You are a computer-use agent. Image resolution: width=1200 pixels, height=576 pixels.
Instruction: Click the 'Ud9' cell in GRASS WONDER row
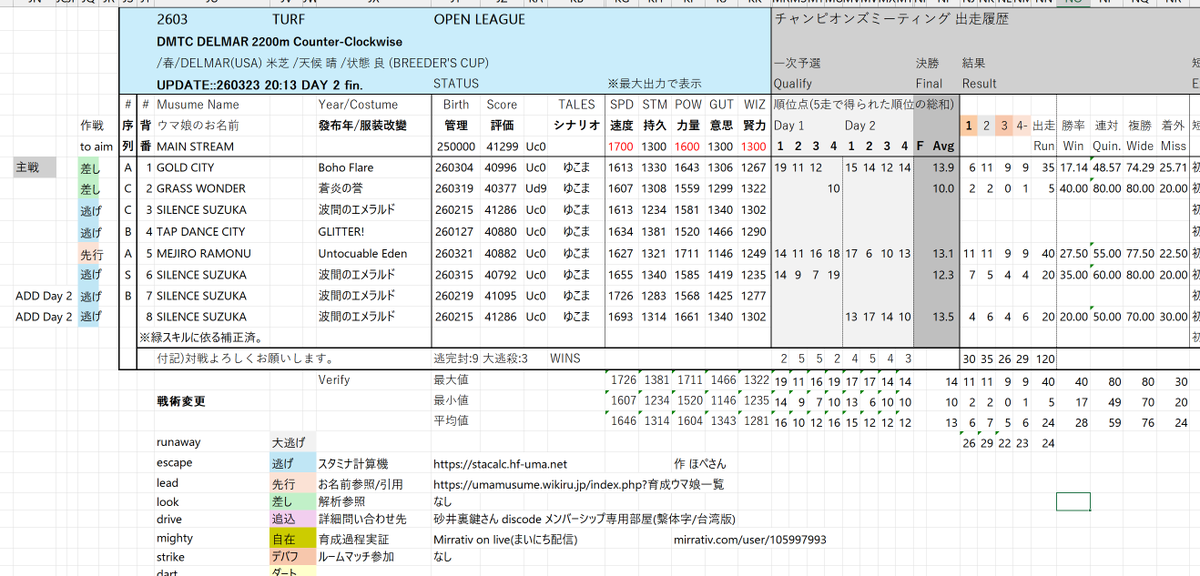pyautogui.click(x=536, y=189)
